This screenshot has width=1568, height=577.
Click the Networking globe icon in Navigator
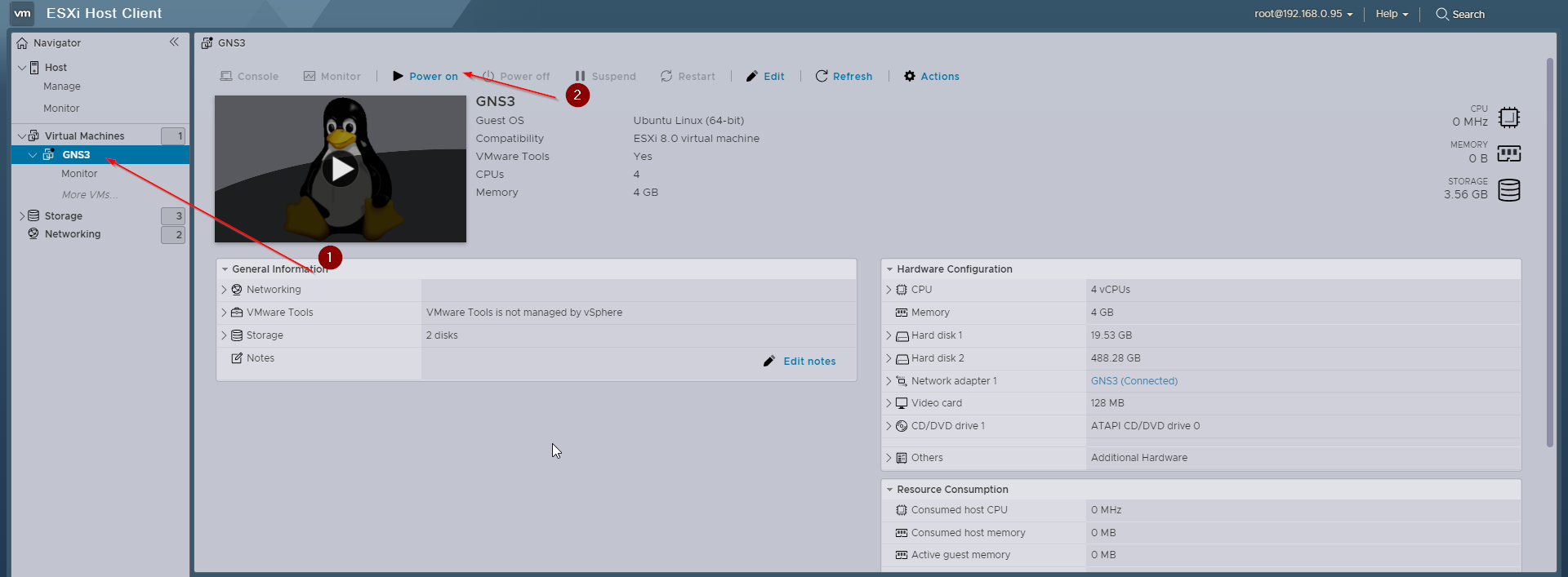(x=33, y=233)
